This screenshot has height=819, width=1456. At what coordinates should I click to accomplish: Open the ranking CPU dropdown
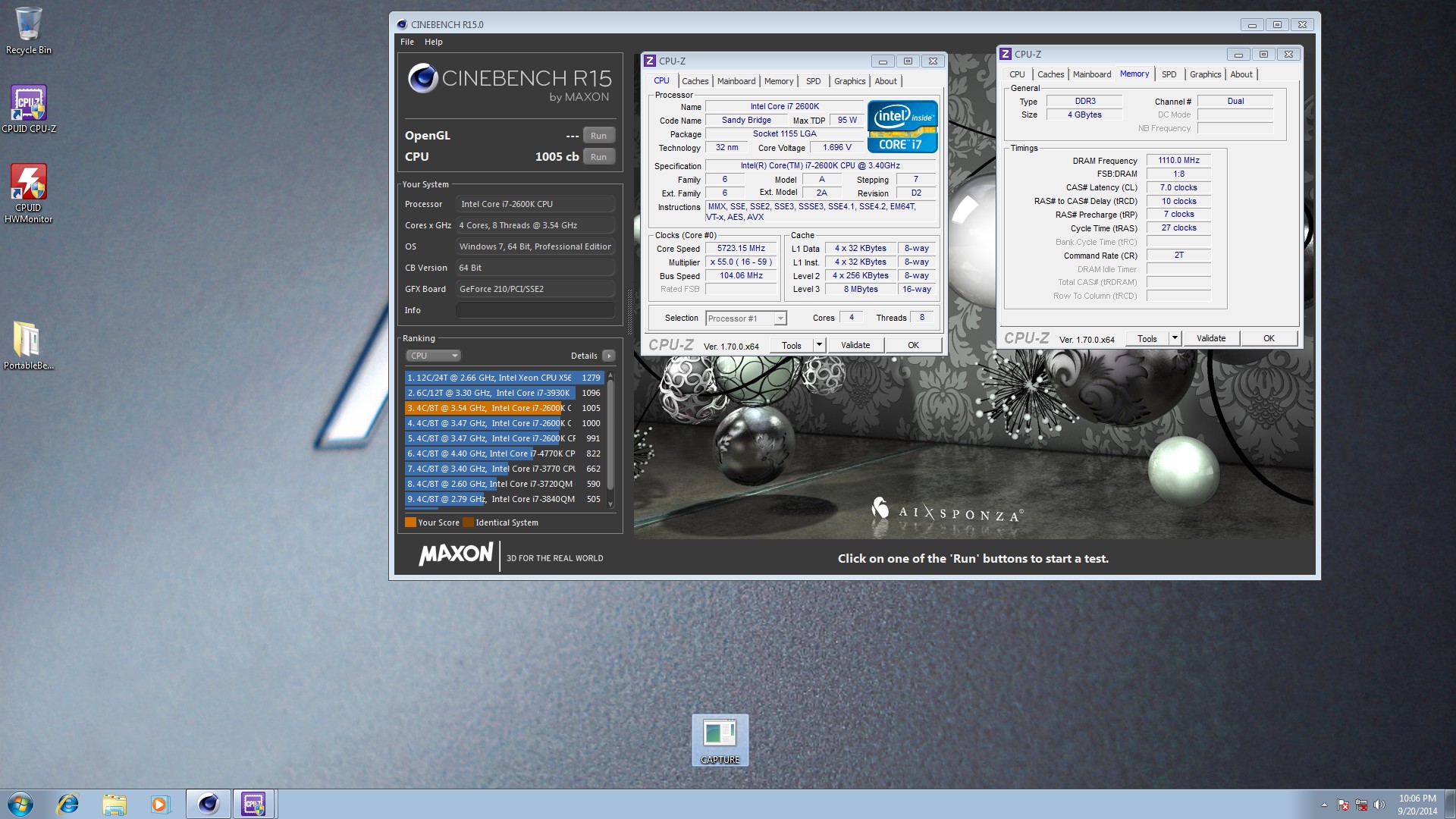click(x=433, y=356)
